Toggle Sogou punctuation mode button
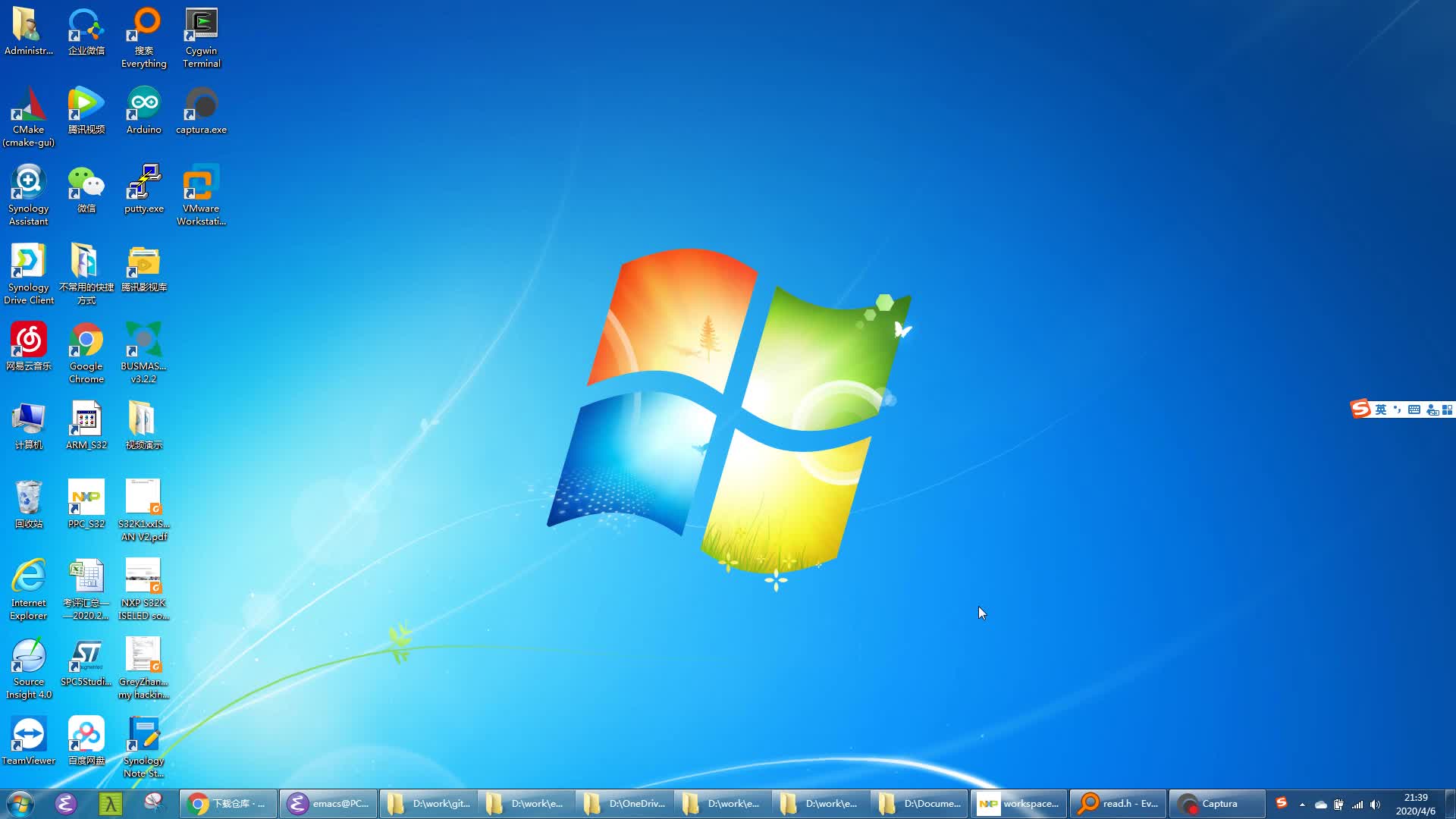This screenshot has height=819, width=1456. pos(1397,409)
